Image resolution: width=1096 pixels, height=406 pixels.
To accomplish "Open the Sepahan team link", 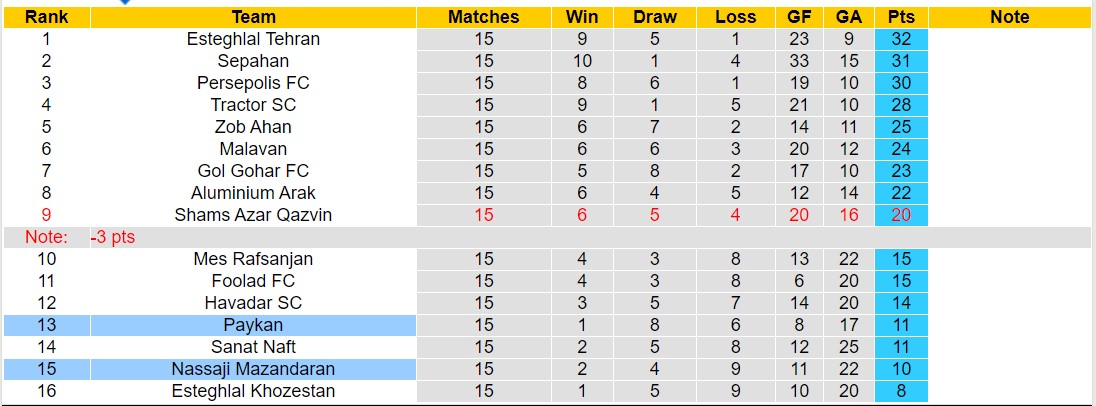I will pyautogui.click(x=253, y=61).
